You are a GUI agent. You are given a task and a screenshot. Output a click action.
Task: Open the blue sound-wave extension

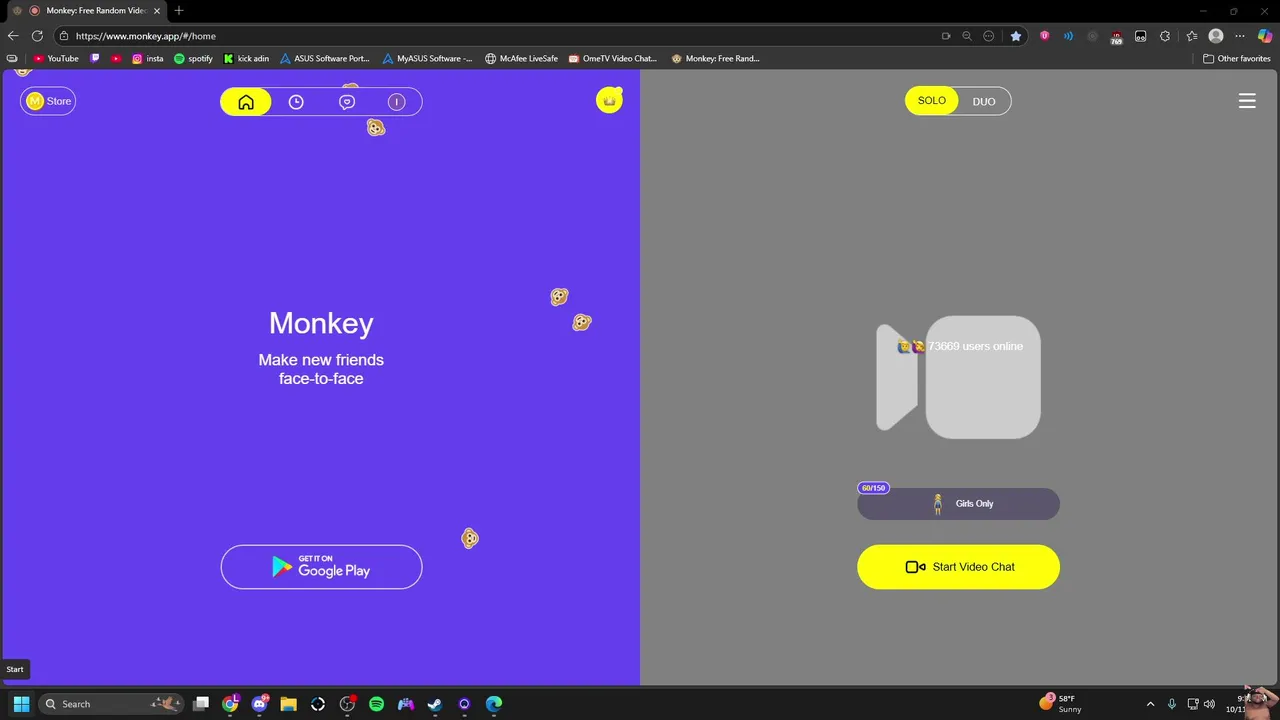(1068, 36)
